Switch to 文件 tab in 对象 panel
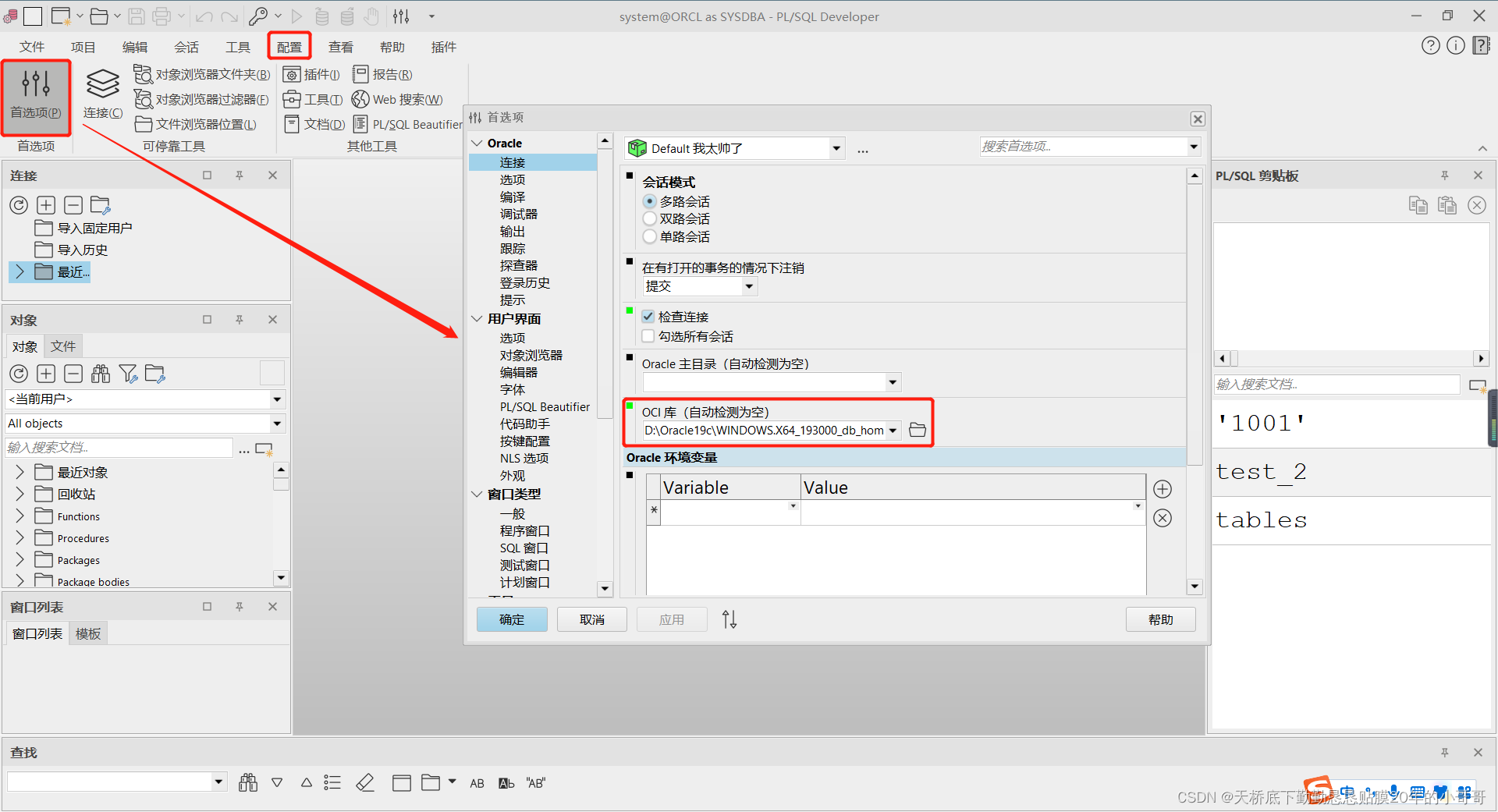Viewport: 1498px width, 812px height. 63,346
